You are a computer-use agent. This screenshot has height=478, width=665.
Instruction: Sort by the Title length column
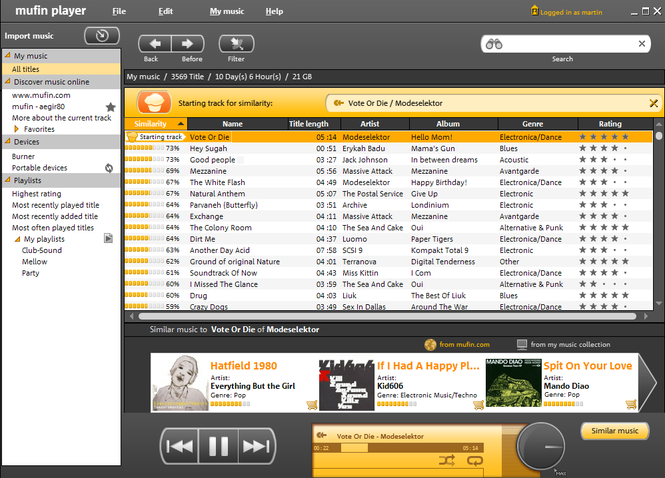[x=314, y=123]
